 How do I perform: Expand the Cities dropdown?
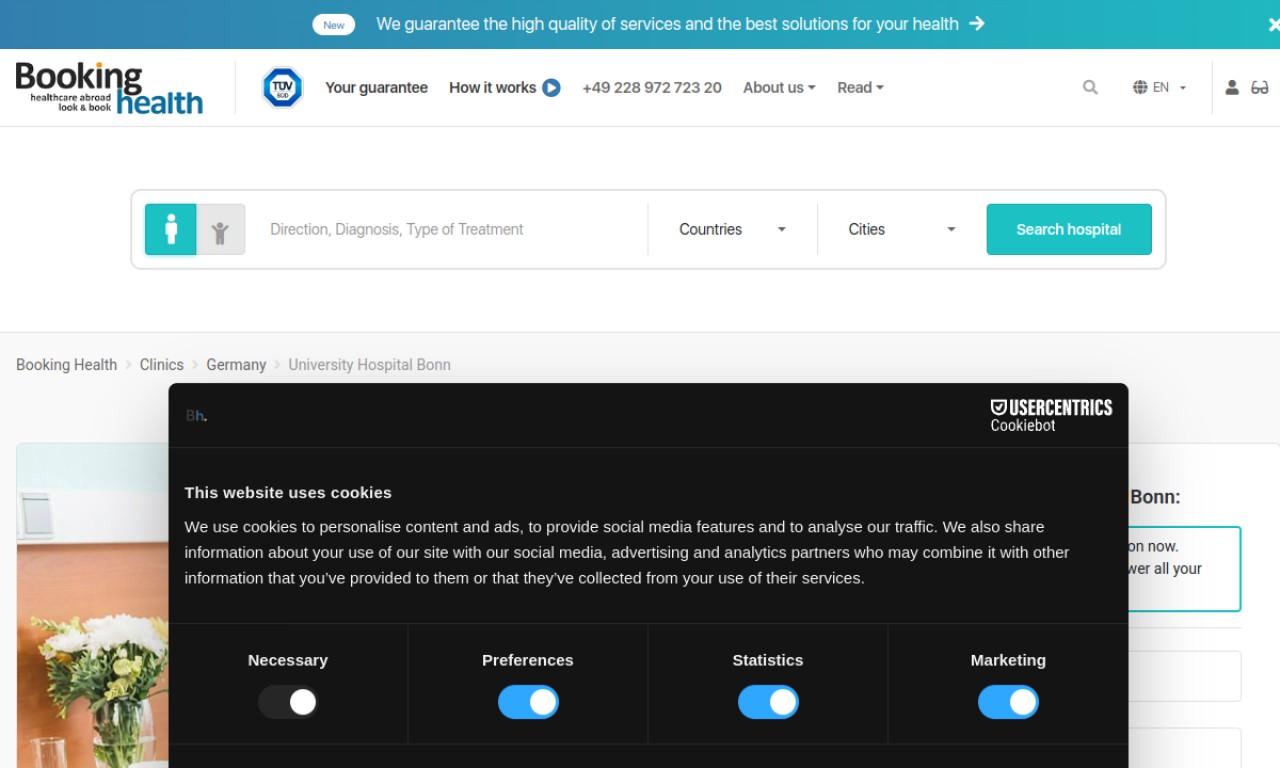(x=902, y=229)
